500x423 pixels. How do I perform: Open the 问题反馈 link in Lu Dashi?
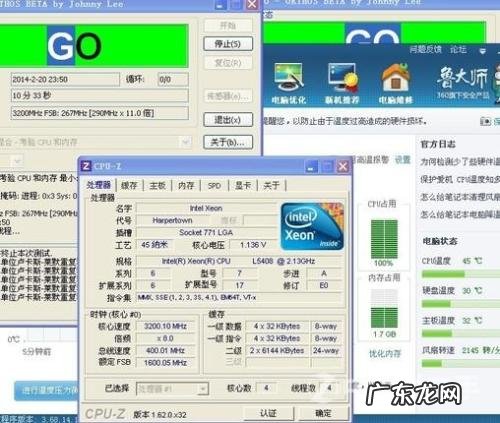click(x=426, y=50)
